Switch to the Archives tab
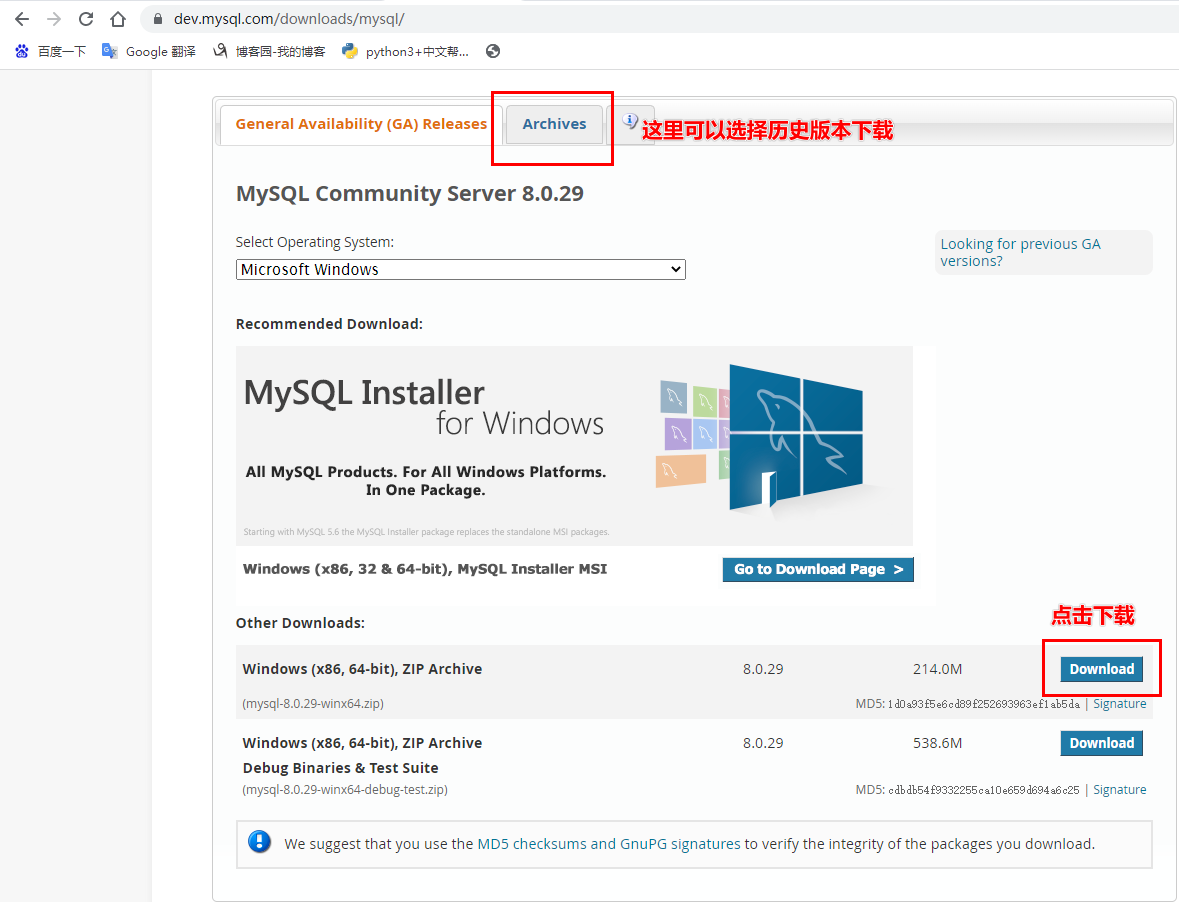The image size is (1179, 902). point(554,124)
